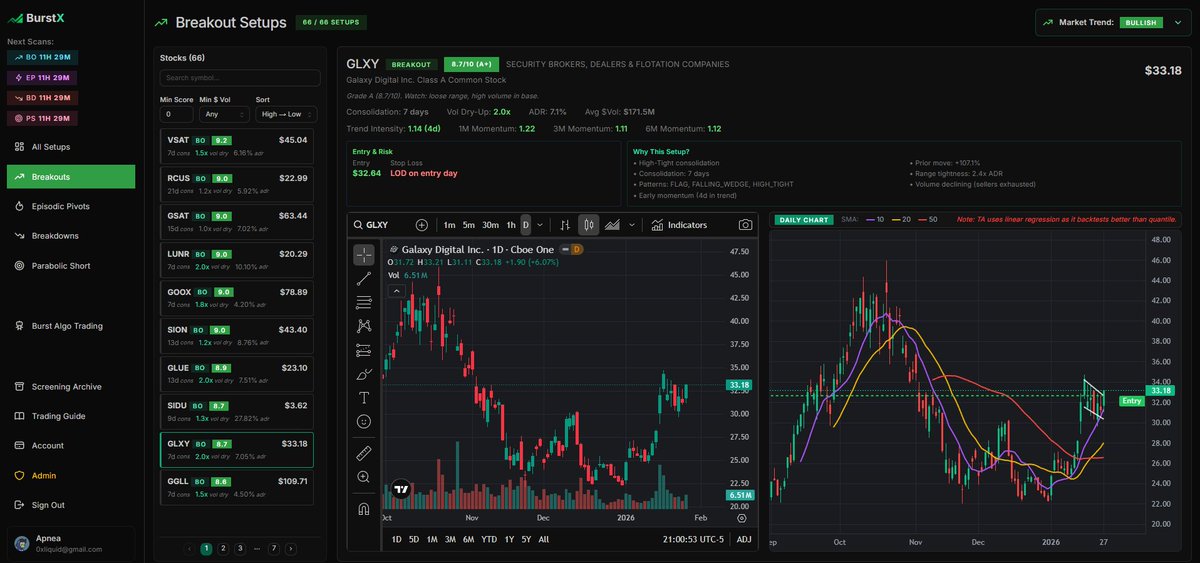Open the Parabolic Short section
This screenshot has height=563, width=1200.
pos(70,266)
